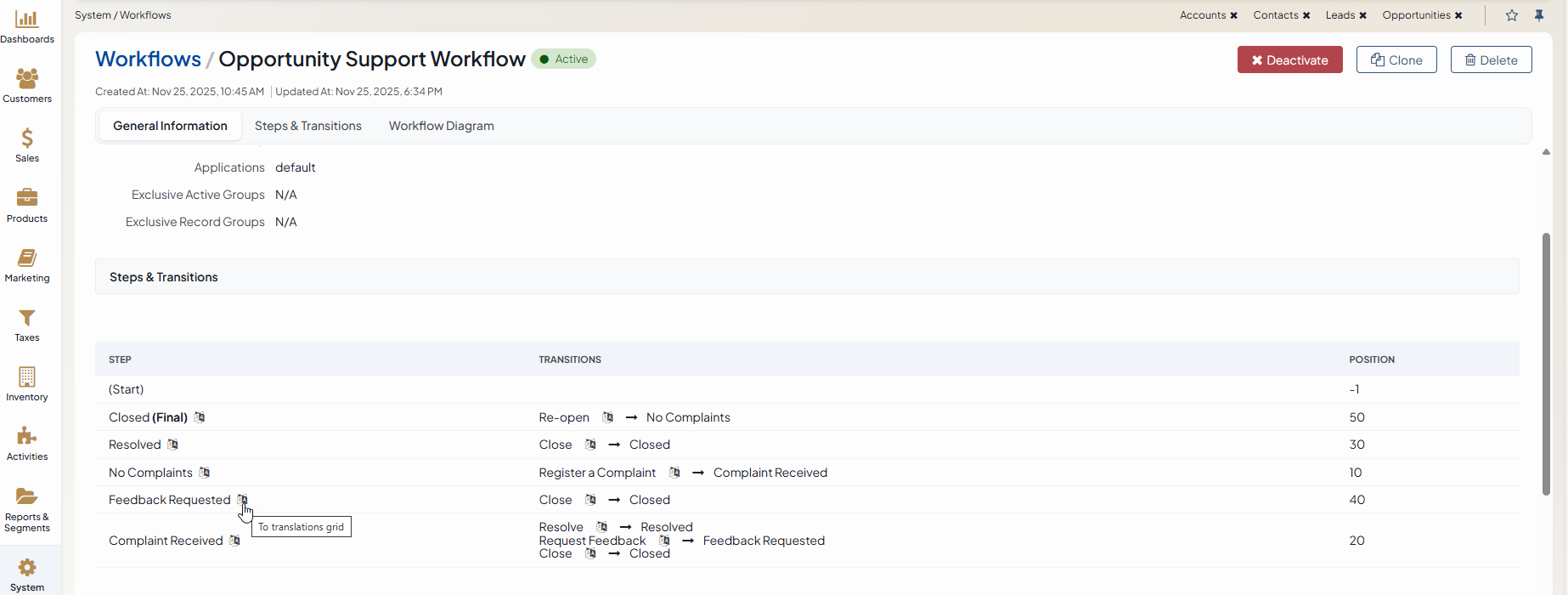This screenshot has height=595, width=1568.
Task: Click the vertical page scrollbar thumb
Action: point(1546,364)
